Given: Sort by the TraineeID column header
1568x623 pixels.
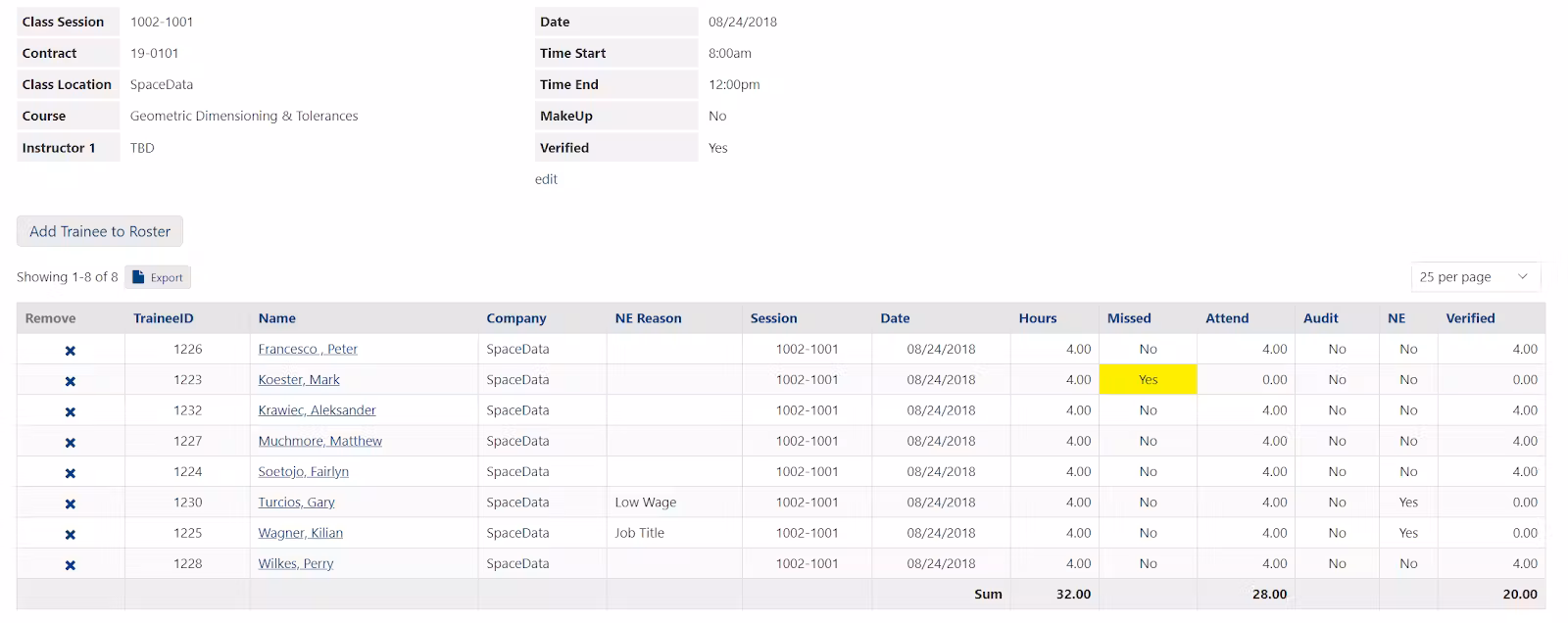Looking at the screenshot, I should click(x=164, y=318).
